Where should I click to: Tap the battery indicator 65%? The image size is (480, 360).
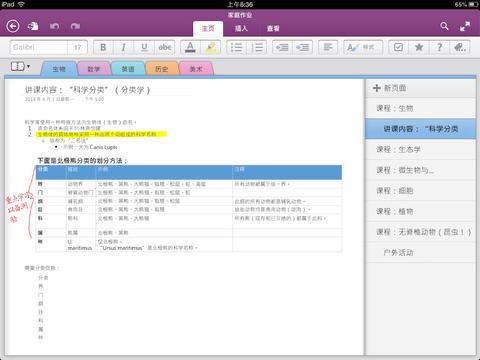click(x=466, y=4)
